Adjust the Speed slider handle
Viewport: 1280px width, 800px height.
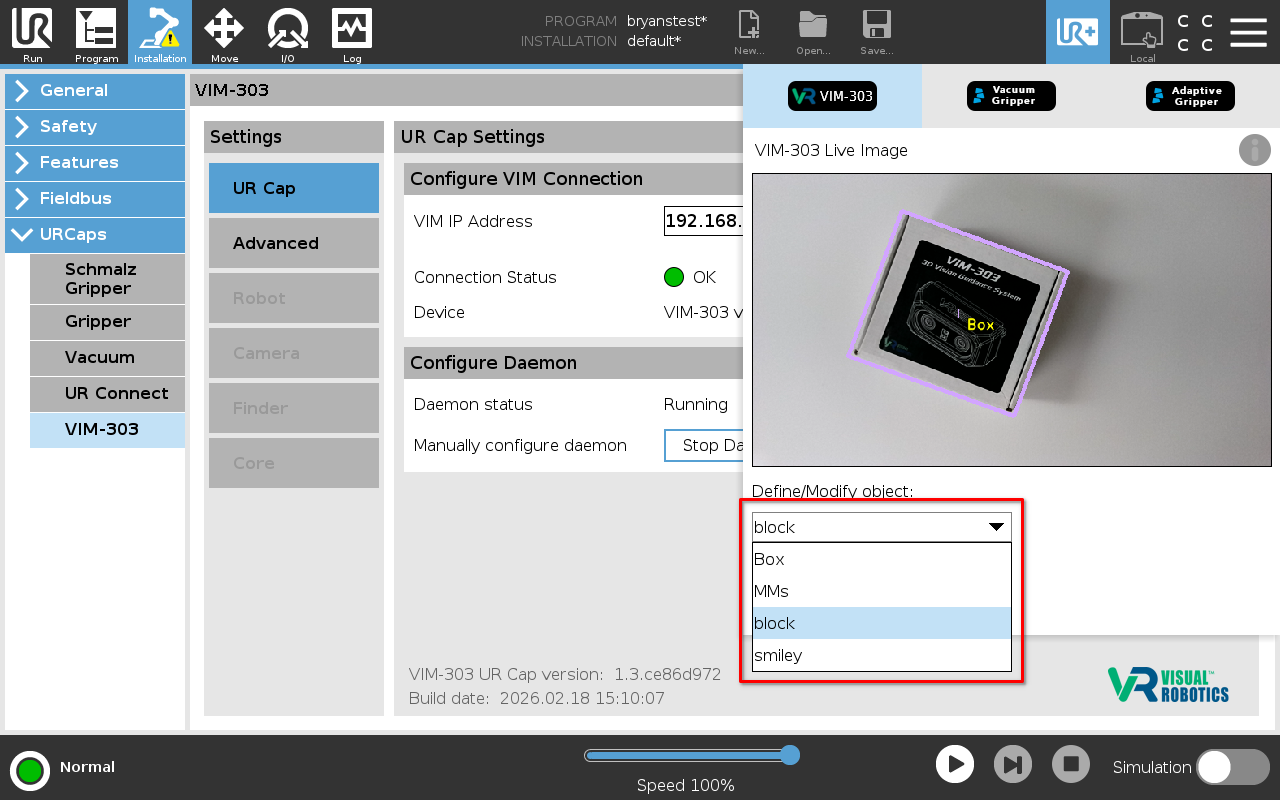click(x=789, y=755)
